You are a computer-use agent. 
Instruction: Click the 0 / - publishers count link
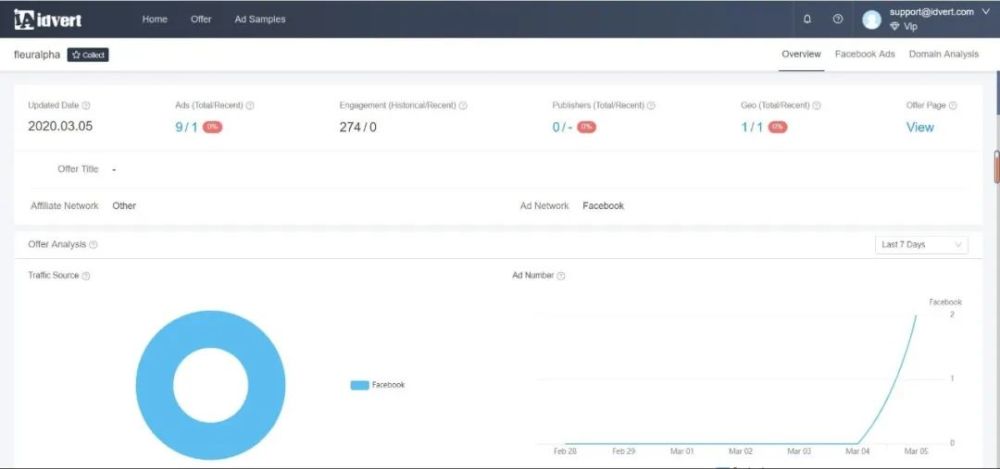(x=562, y=127)
